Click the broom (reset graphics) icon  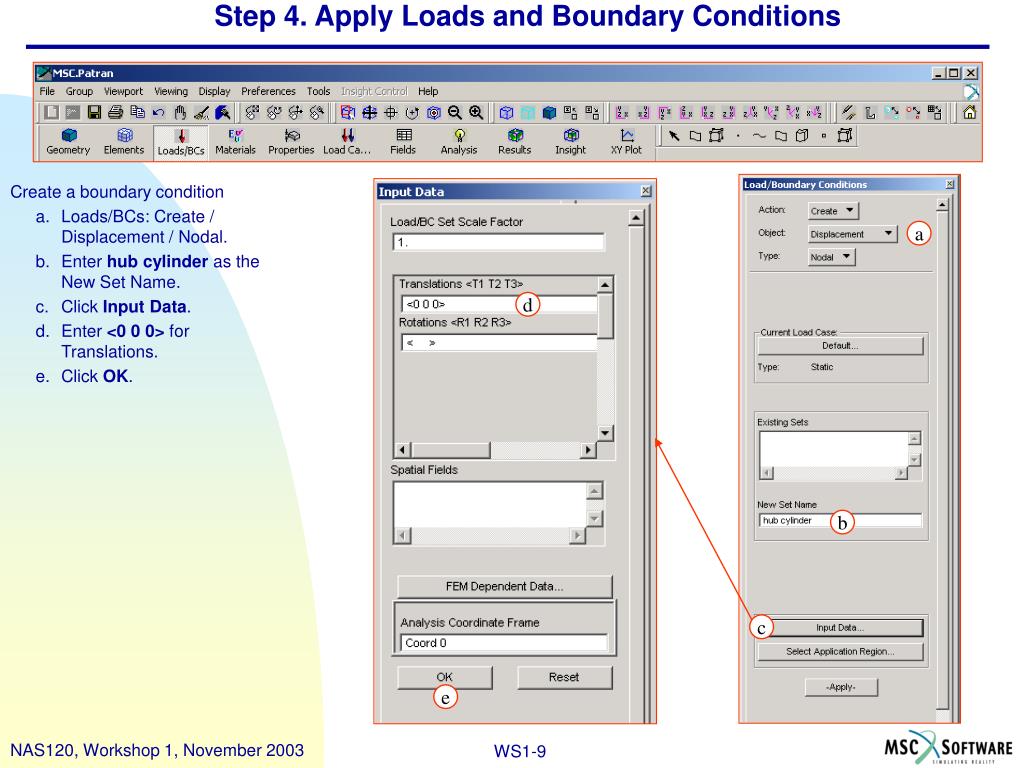(x=201, y=112)
